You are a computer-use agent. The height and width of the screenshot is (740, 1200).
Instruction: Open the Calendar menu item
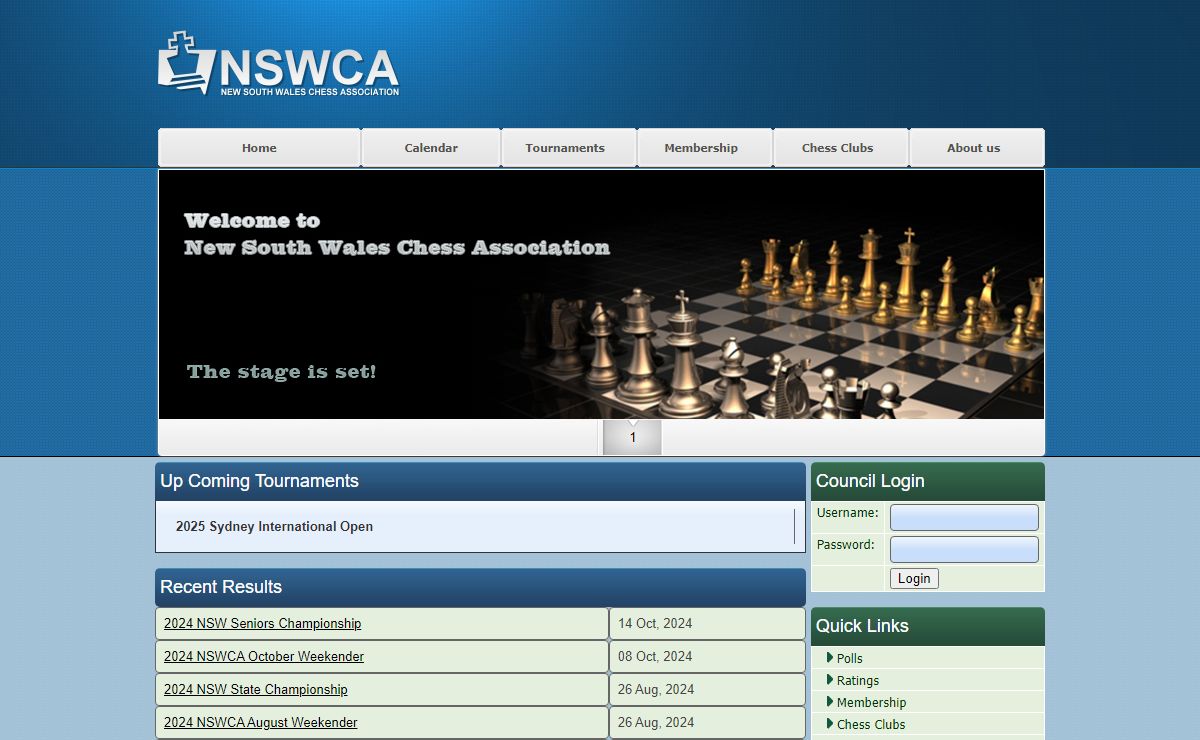coord(431,148)
